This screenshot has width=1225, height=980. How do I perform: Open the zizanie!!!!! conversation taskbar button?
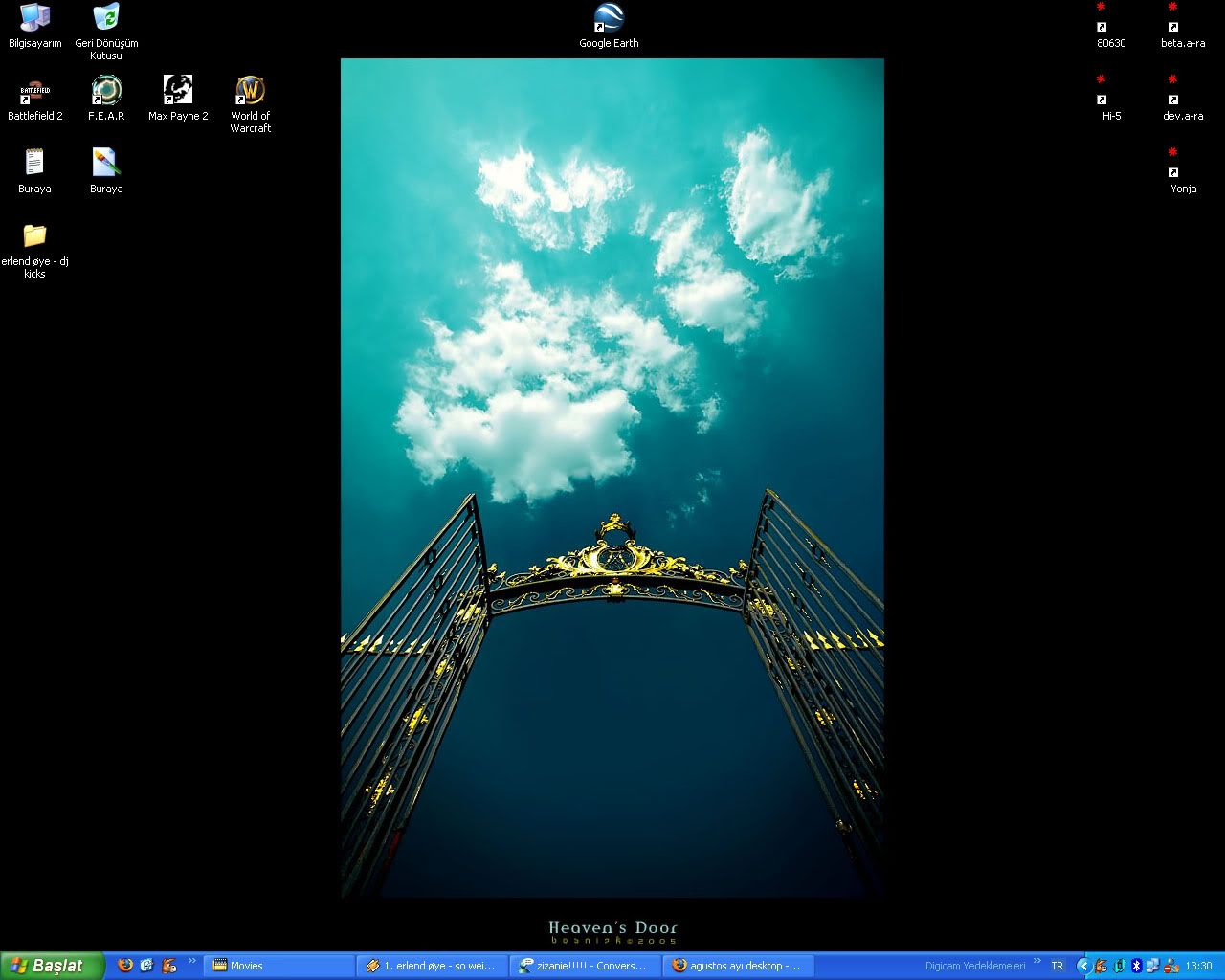click(586, 966)
